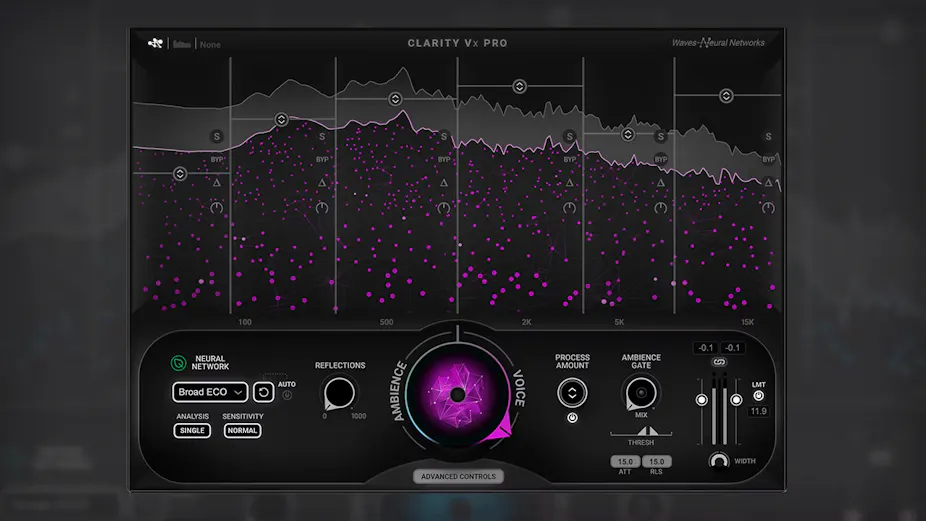This screenshot has width=926, height=521.
Task: Click the circular-arrow button beside Broad ECO
Action: pyautogui.click(x=263, y=392)
